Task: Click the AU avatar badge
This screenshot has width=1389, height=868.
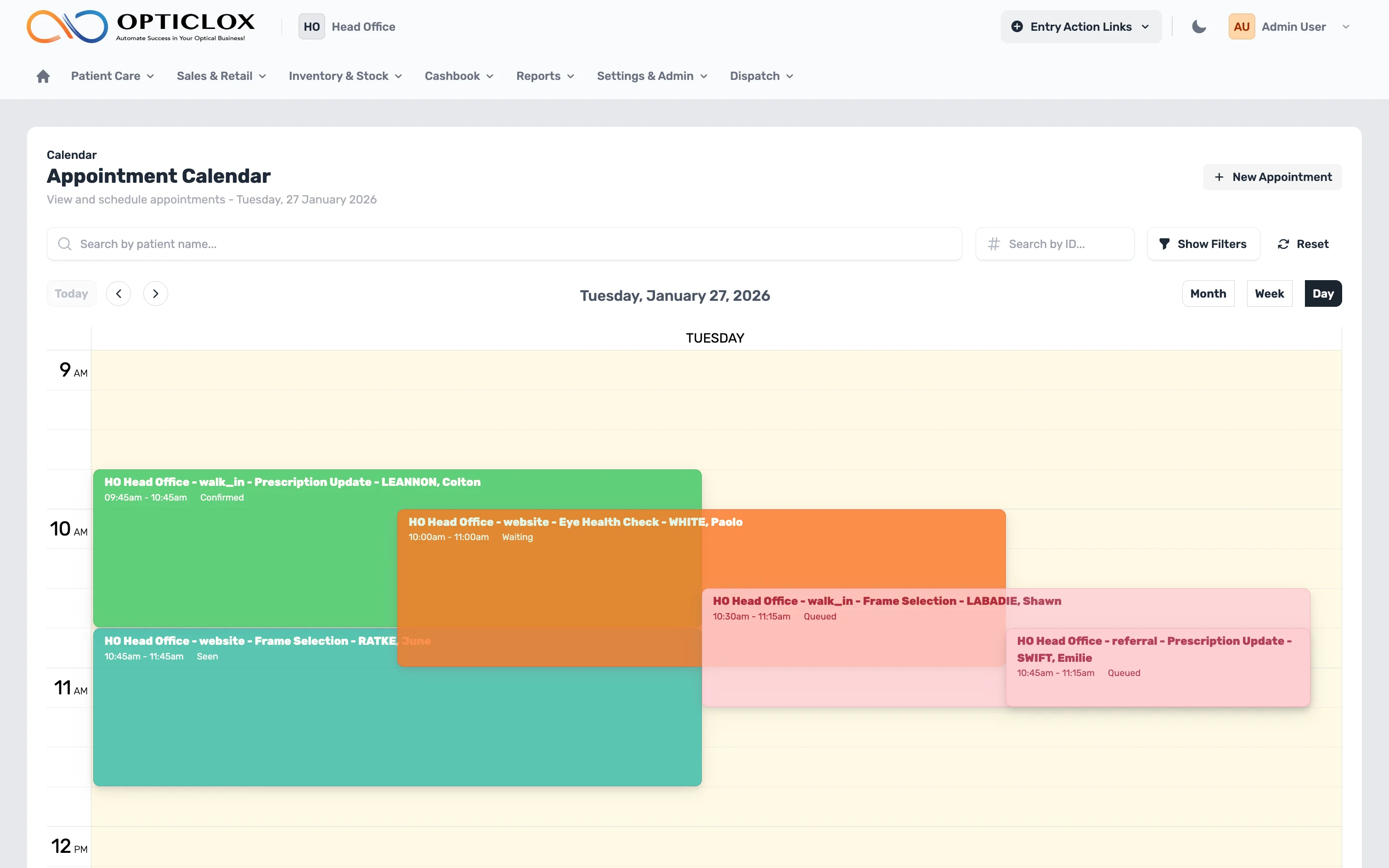Action: pyautogui.click(x=1241, y=26)
